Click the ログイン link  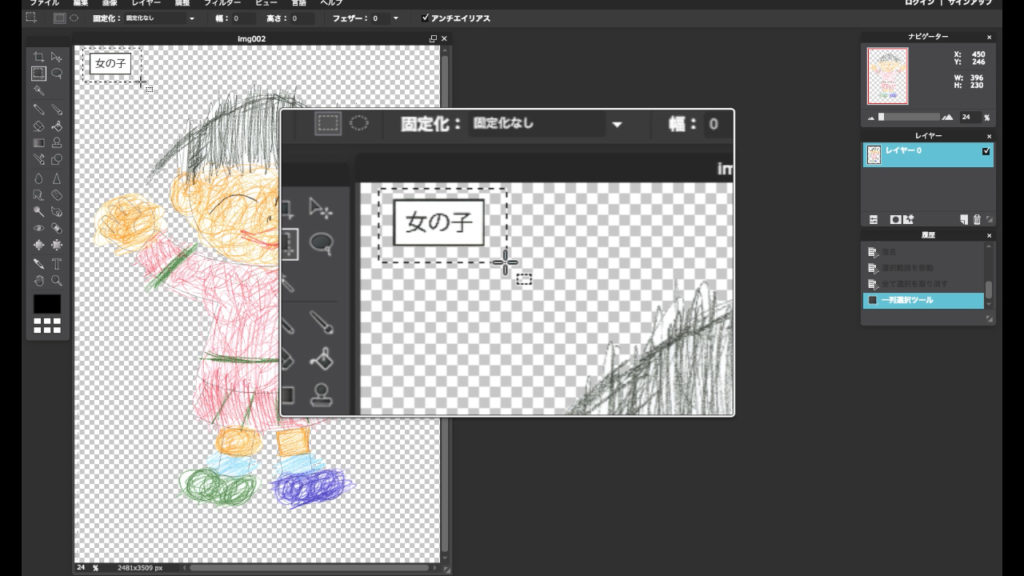pos(919,4)
